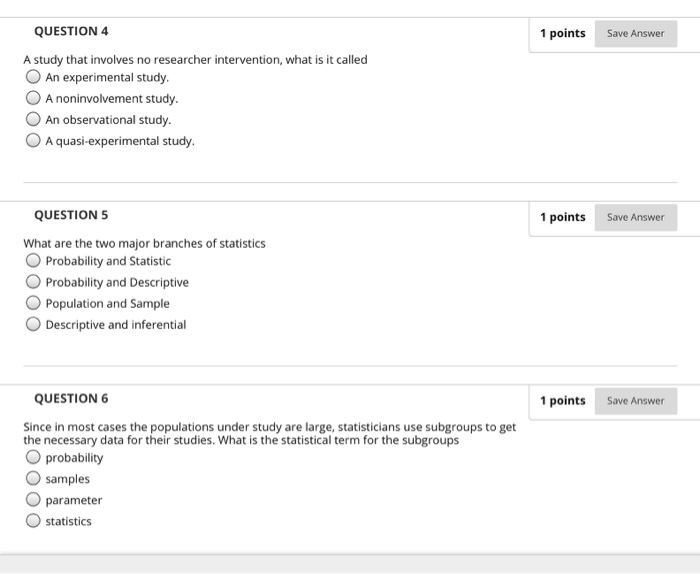This screenshot has height=574, width=700.
Task: Select "probability" for Question 6
Action: coord(33,457)
